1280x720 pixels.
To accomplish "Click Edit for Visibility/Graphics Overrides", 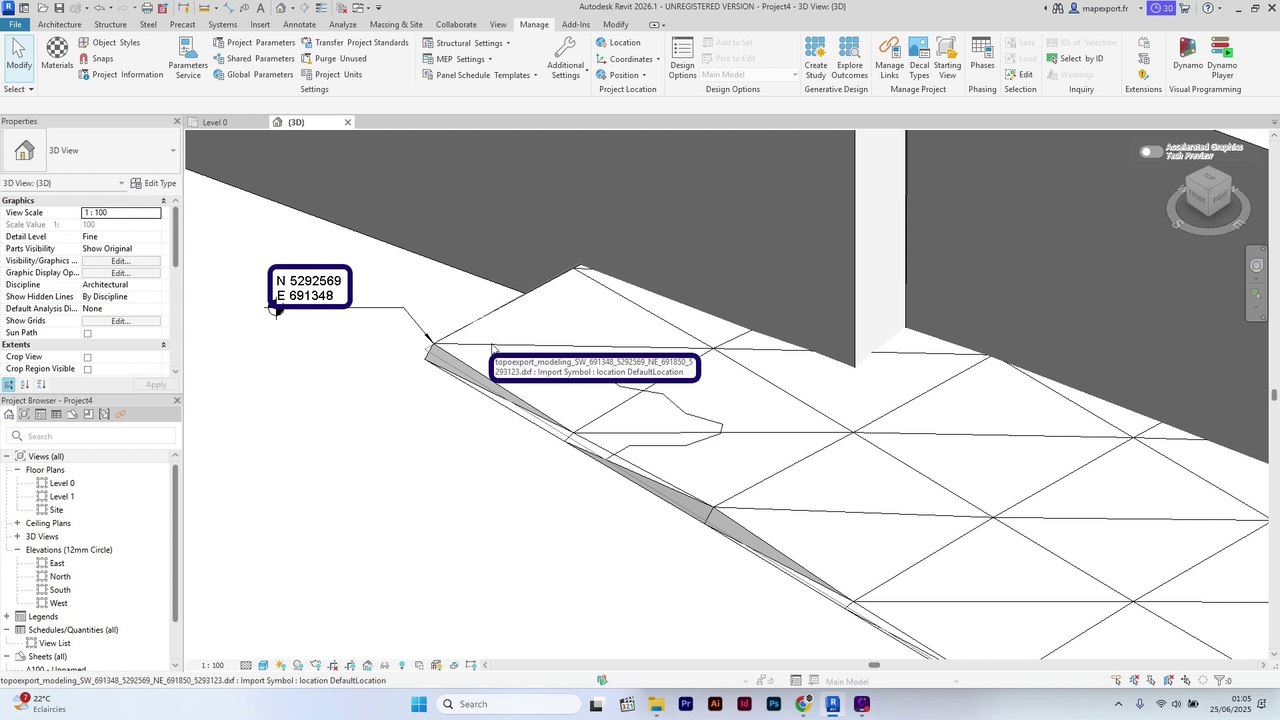I will pos(121,261).
